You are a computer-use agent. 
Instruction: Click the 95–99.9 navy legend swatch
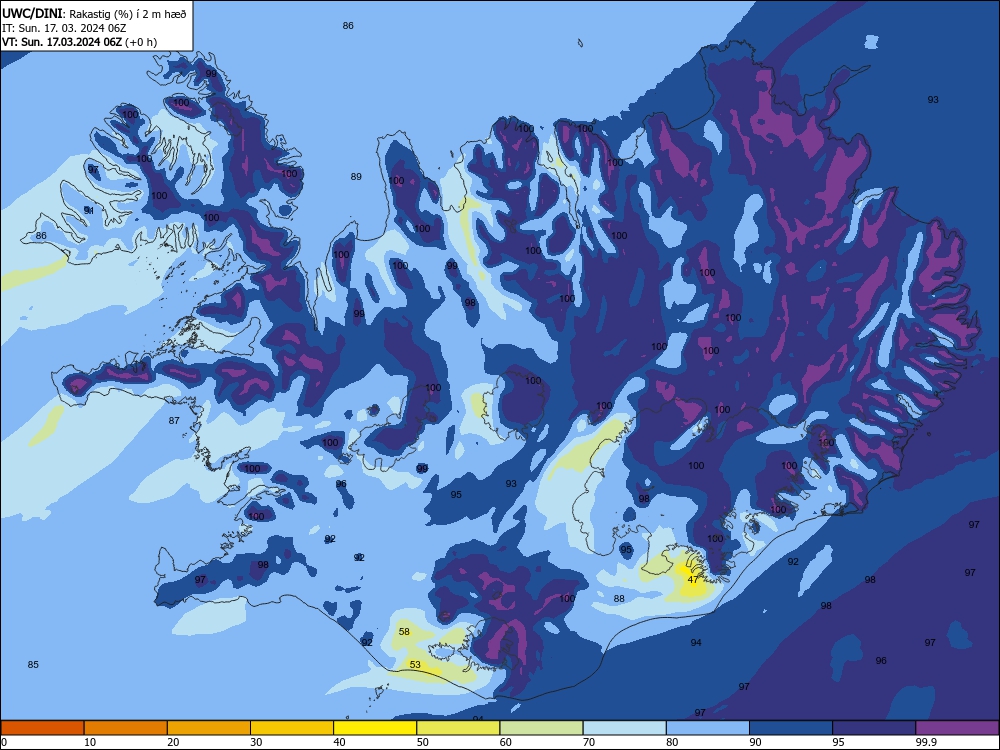pyautogui.click(x=874, y=728)
